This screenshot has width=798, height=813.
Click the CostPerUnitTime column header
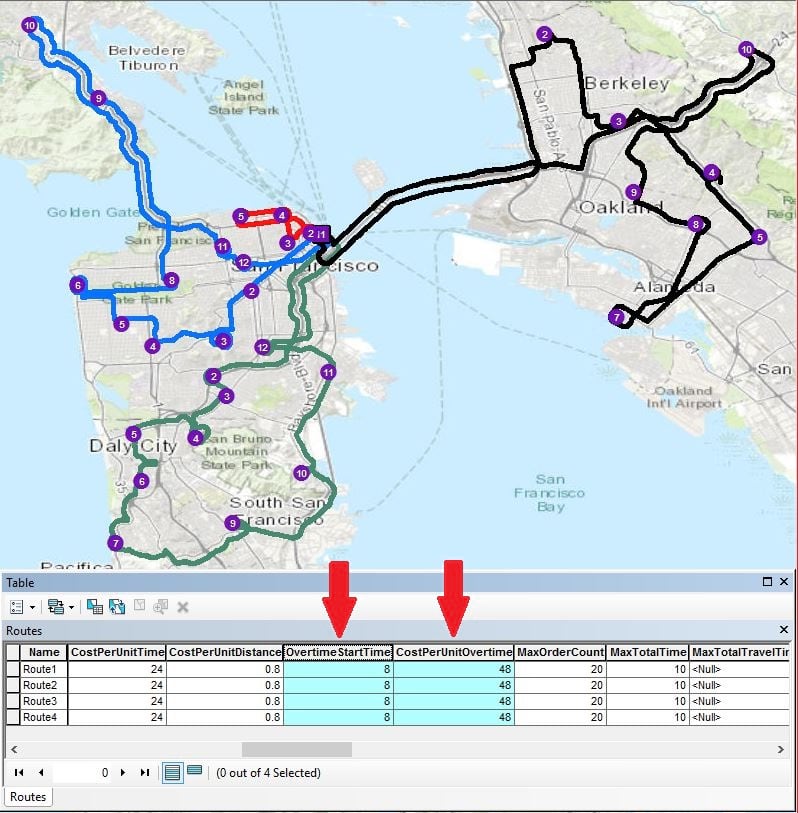[x=117, y=652]
